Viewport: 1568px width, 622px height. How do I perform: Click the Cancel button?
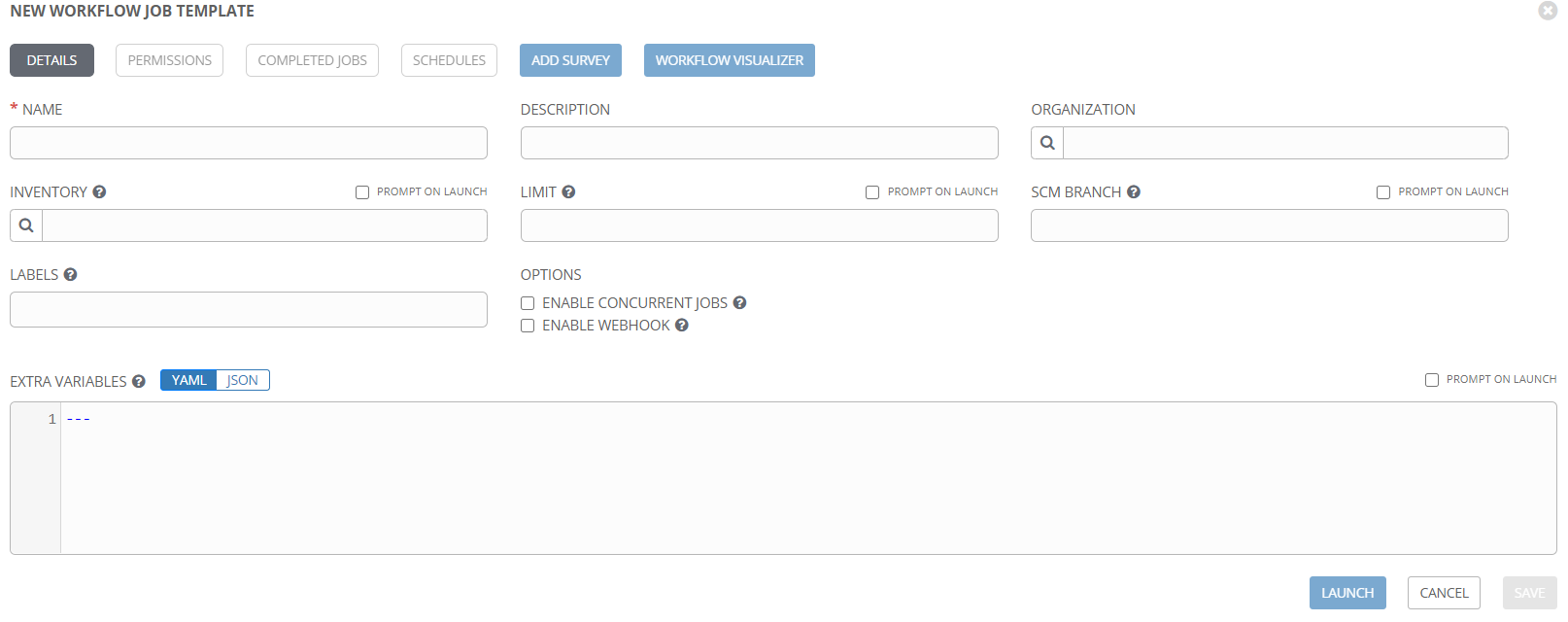[x=1444, y=593]
